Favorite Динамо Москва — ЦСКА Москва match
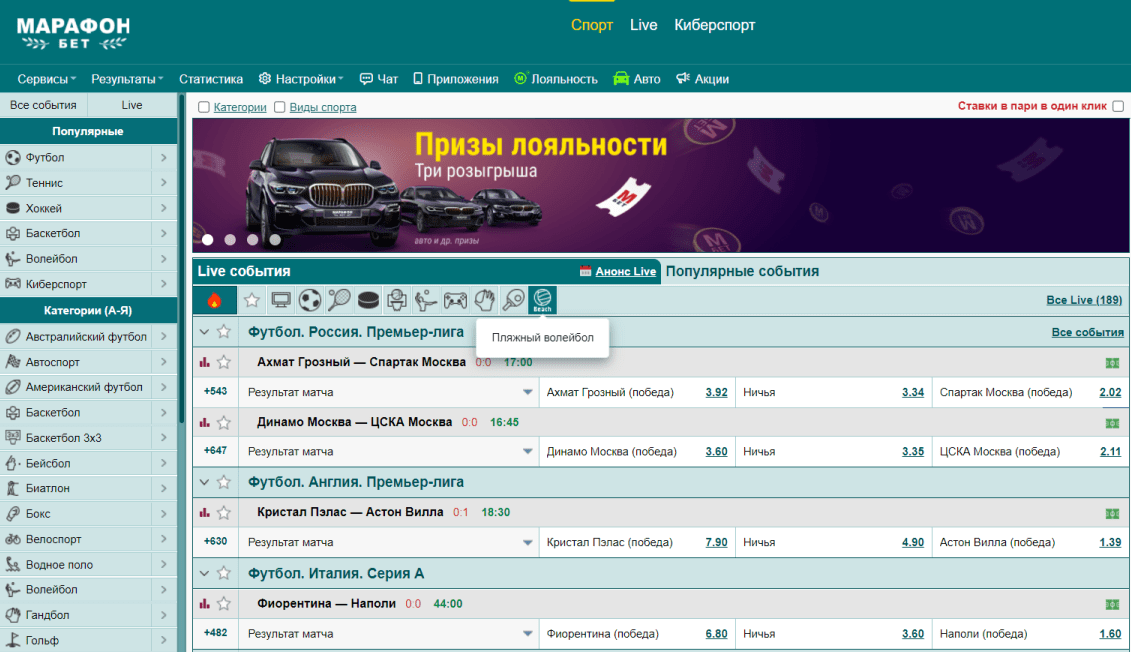 pyautogui.click(x=224, y=423)
